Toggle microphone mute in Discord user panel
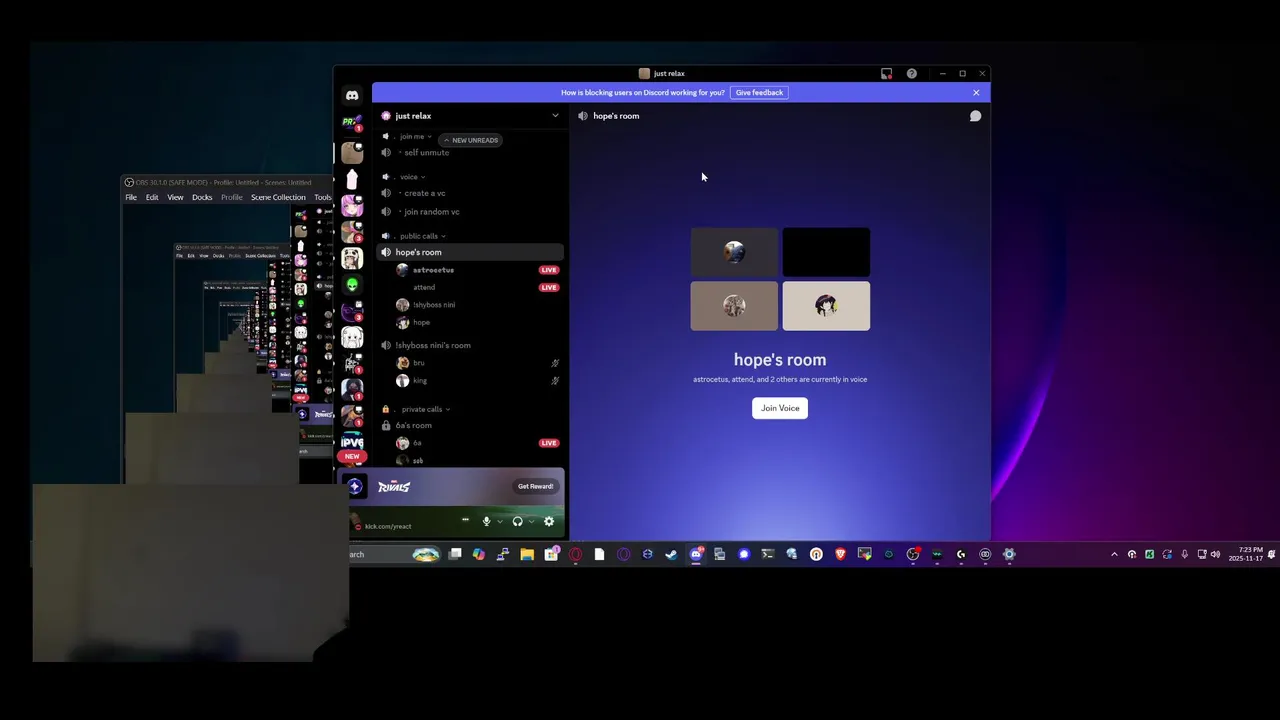 point(487,521)
